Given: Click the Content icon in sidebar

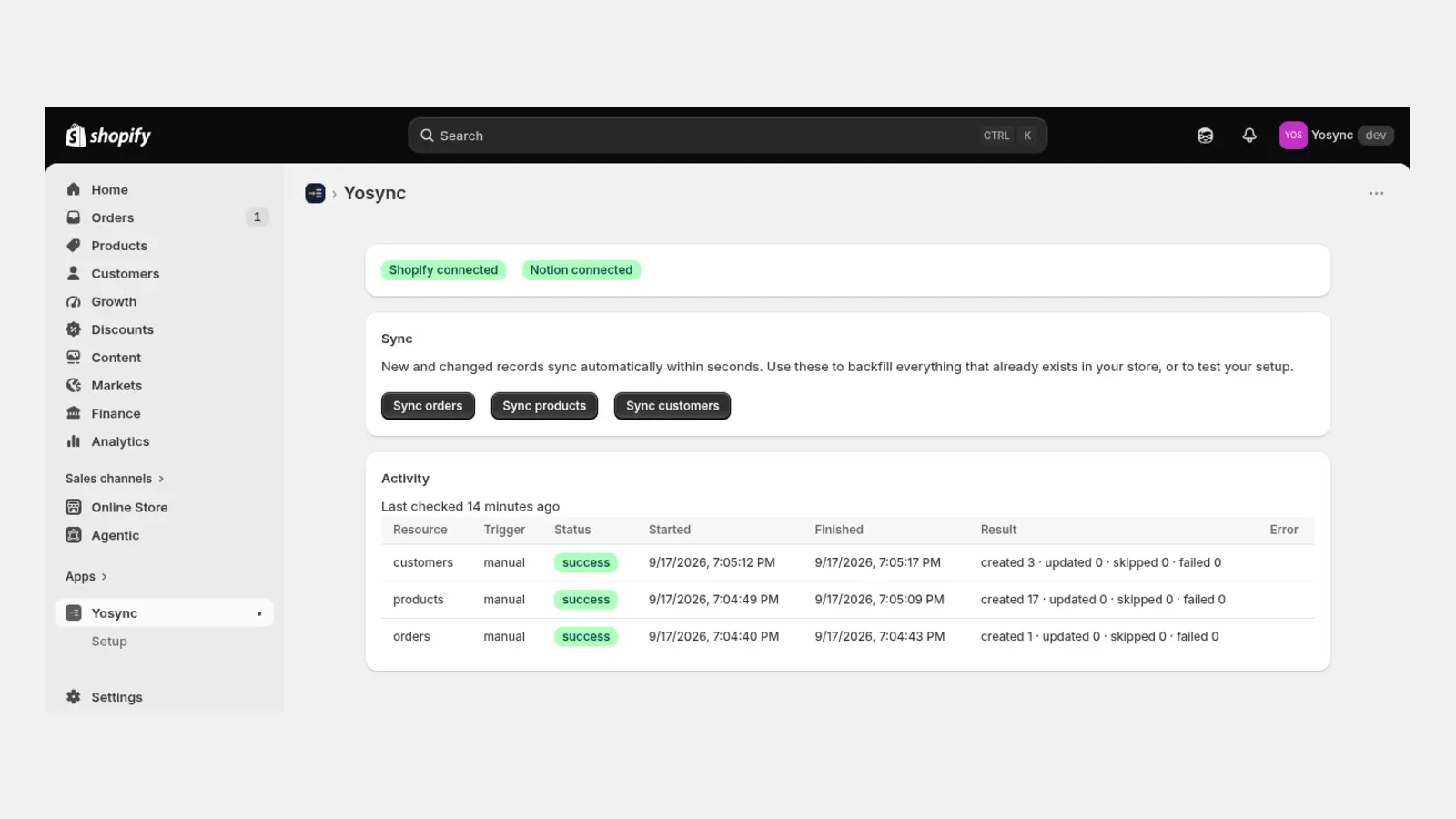Looking at the screenshot, I should click(x=74, y=358).
